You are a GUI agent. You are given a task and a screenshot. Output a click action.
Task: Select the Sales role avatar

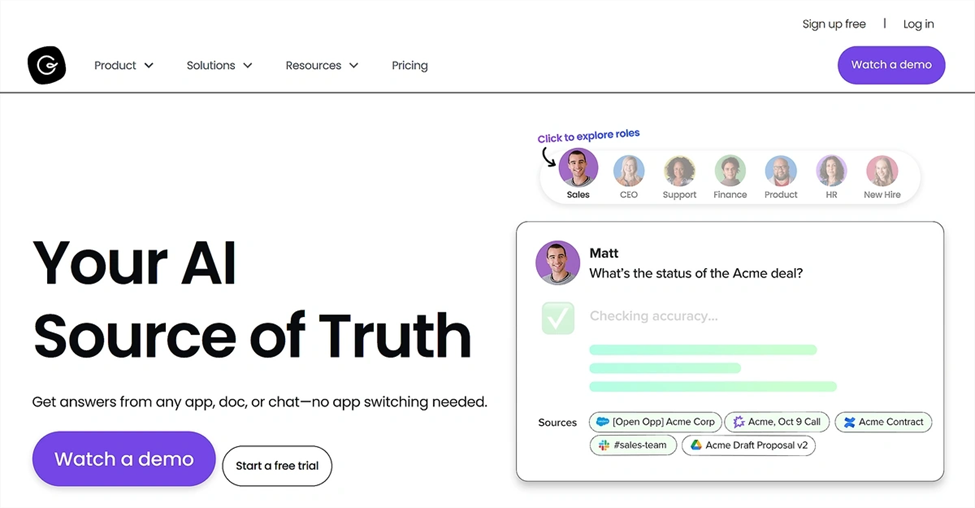(578, 169)
